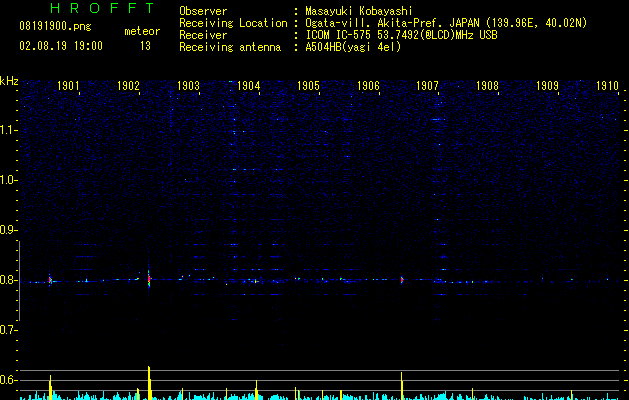Viewport: 629px width, 400px height.
Task: Click the 0.6 kHz axis label
Action: [x=8, y=380]
